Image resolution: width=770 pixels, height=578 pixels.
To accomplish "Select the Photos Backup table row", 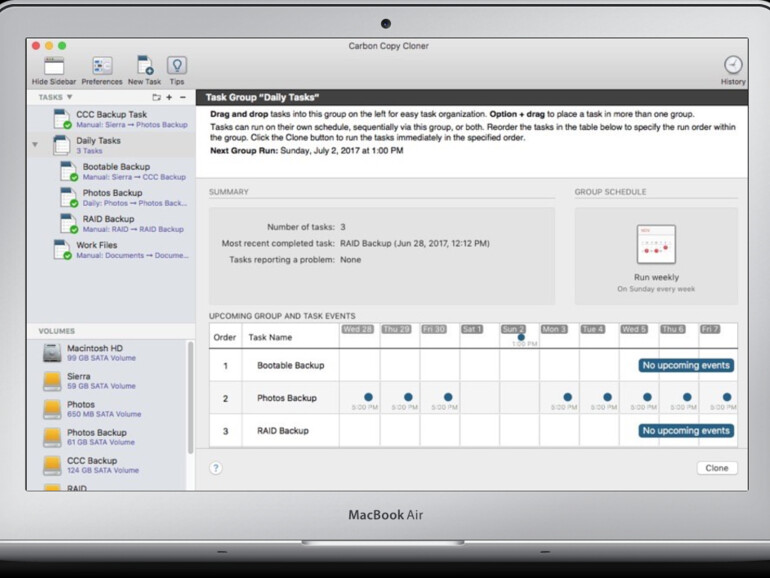I will click(x=473, y=398).
